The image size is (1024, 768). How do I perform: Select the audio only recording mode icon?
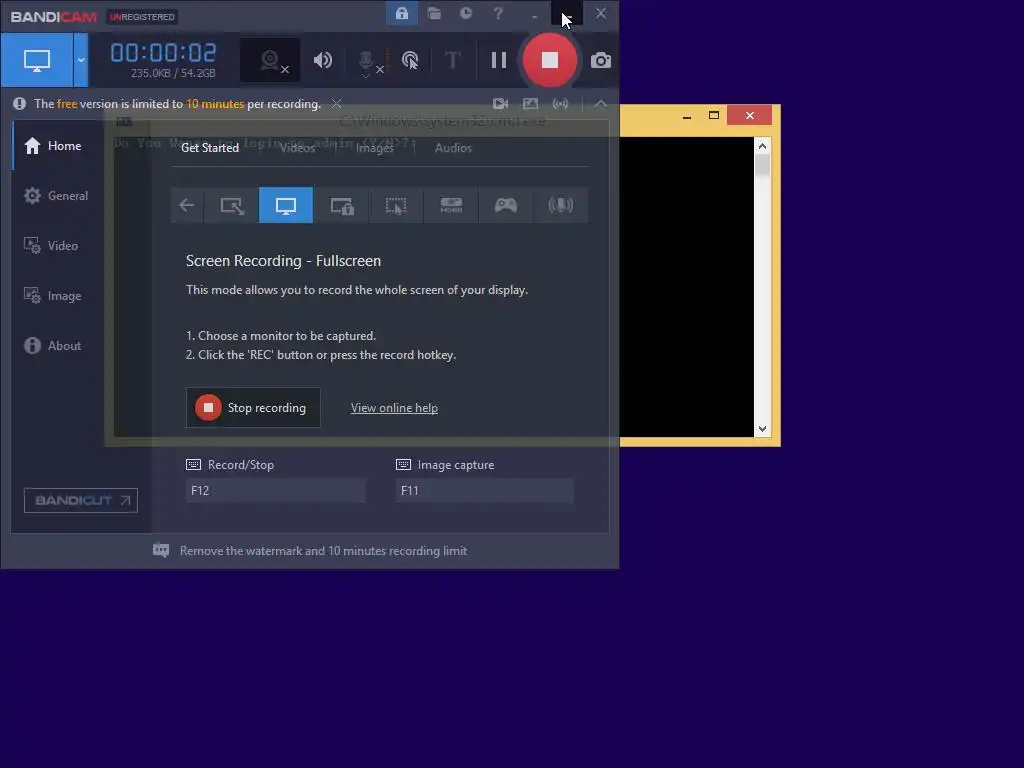[x=560, y=205]
